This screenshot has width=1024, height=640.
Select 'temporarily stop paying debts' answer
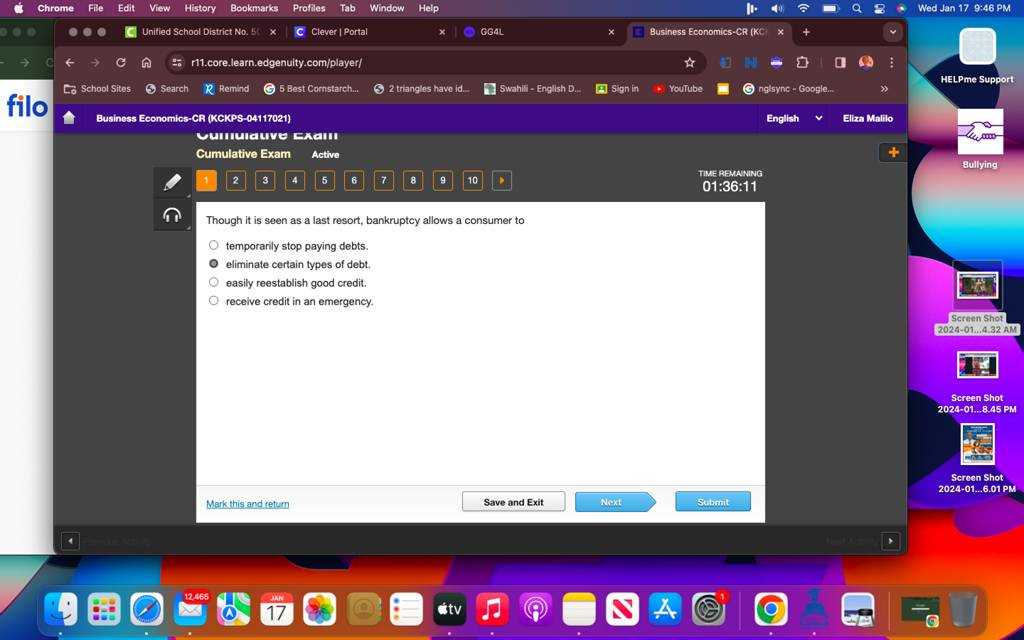pyautogui.click(x=214, y=245)
